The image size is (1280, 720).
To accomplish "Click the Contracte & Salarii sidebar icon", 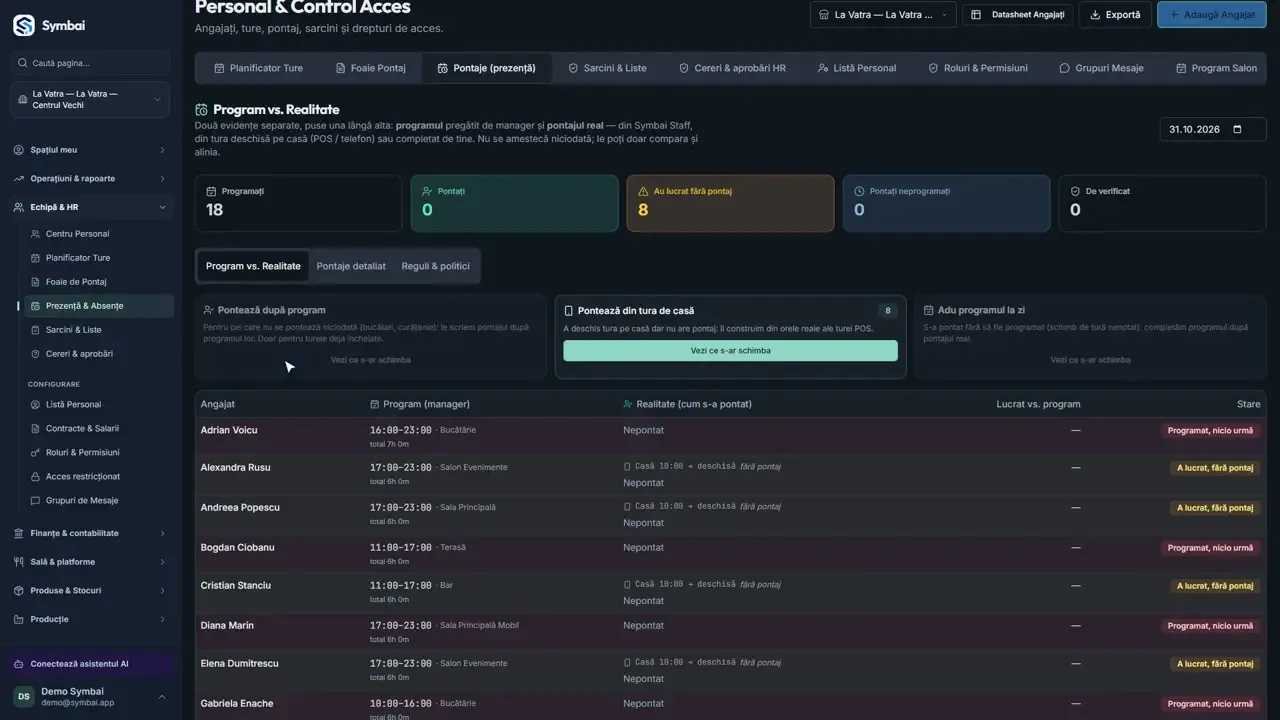I will (x=36, y=428).
